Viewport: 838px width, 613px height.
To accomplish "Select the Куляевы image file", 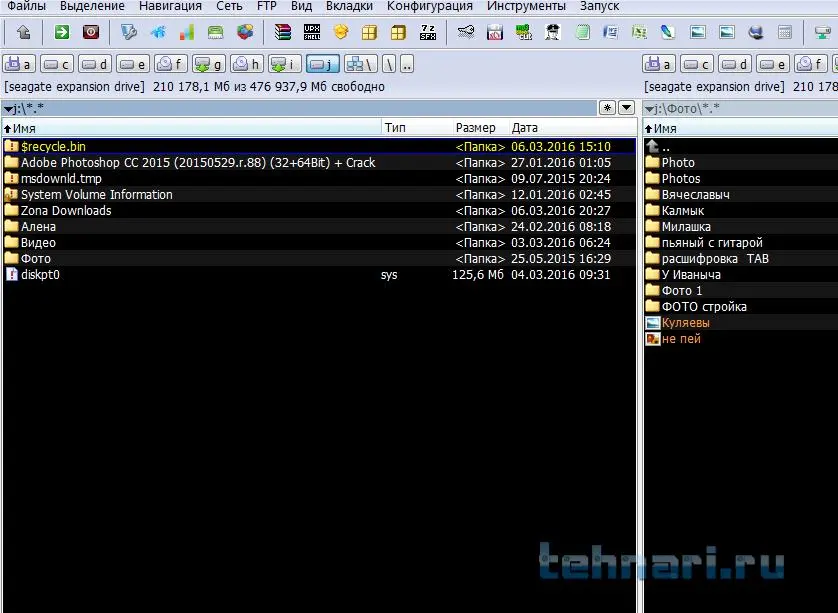I will pos(741,323).
